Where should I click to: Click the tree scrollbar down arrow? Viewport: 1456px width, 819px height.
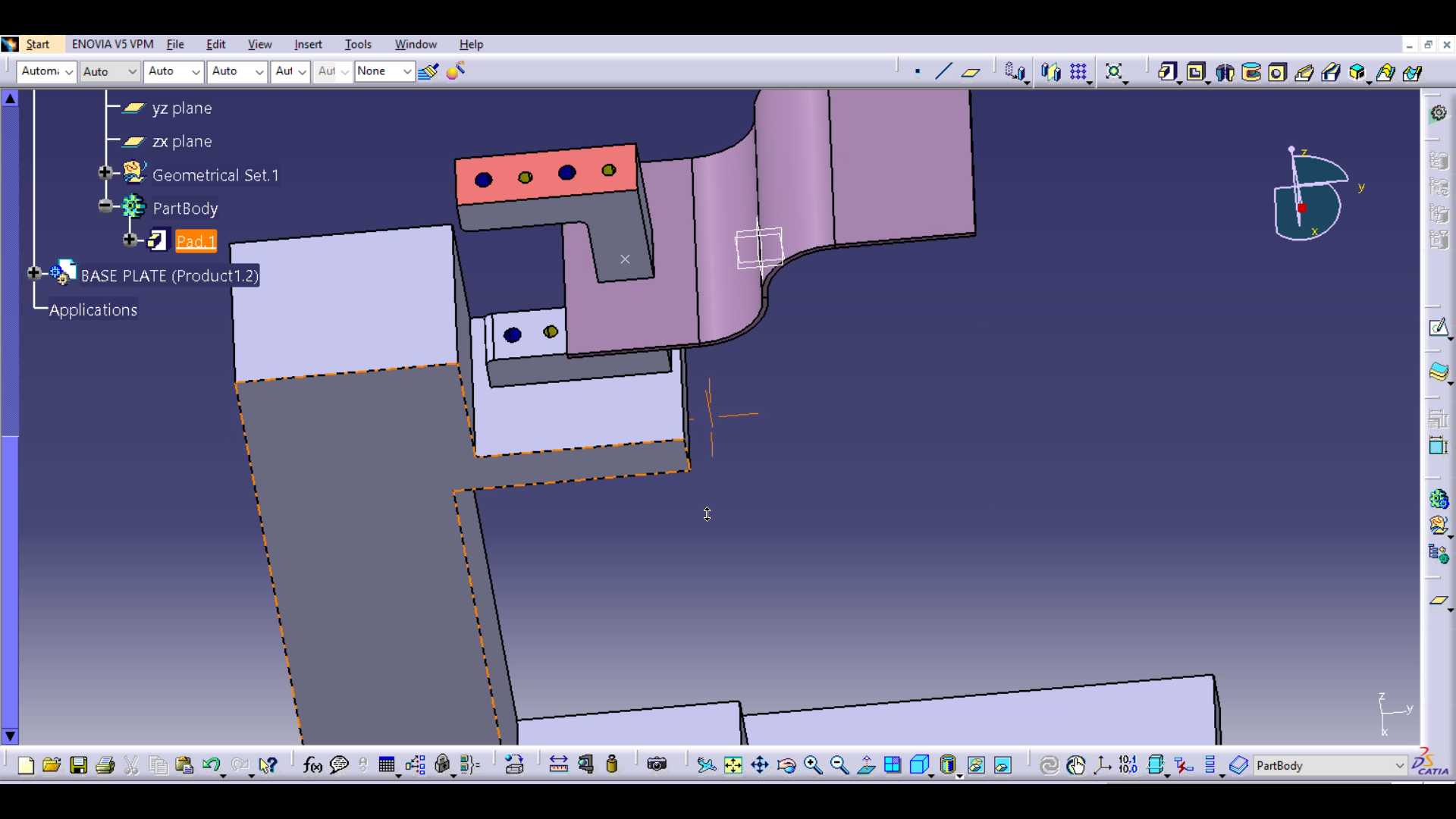(x=10, y=736)
